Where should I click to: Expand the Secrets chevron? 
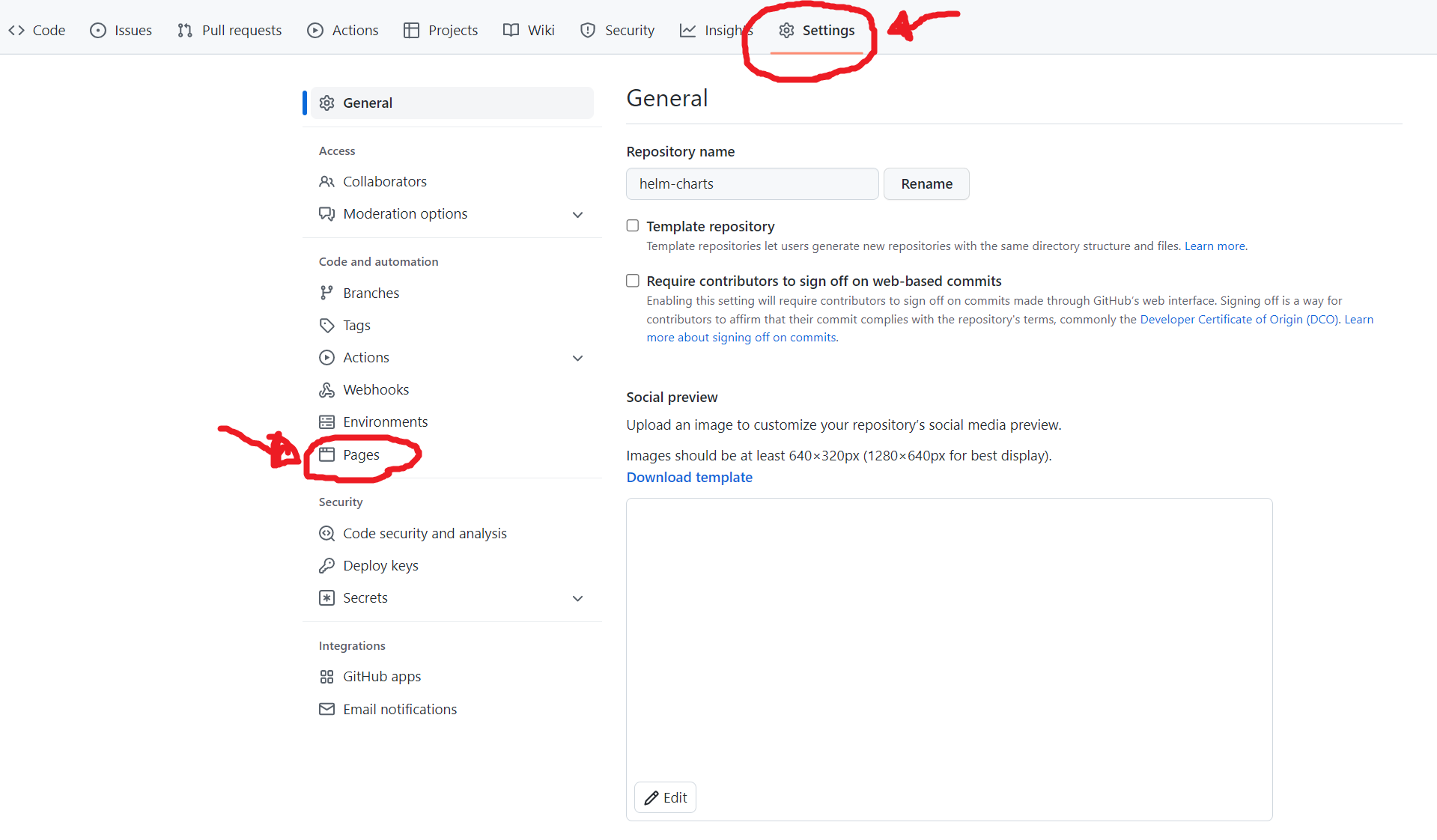click(x=577, y=598)
